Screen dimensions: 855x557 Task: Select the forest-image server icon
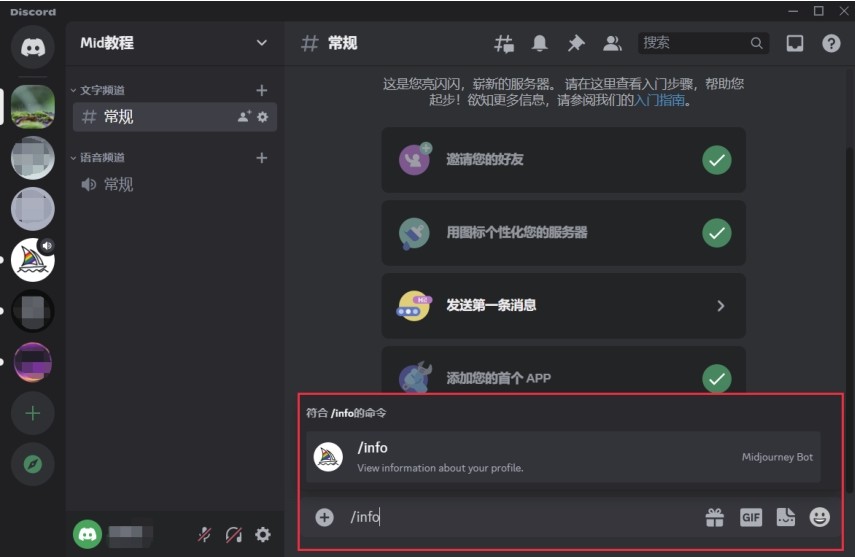(x=33, y=106)
